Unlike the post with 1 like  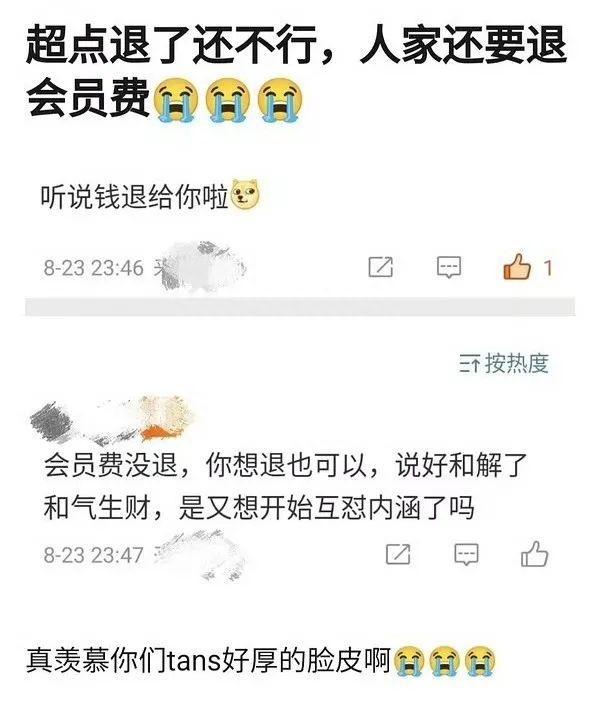pyautogui.click(x=516, y=267)
